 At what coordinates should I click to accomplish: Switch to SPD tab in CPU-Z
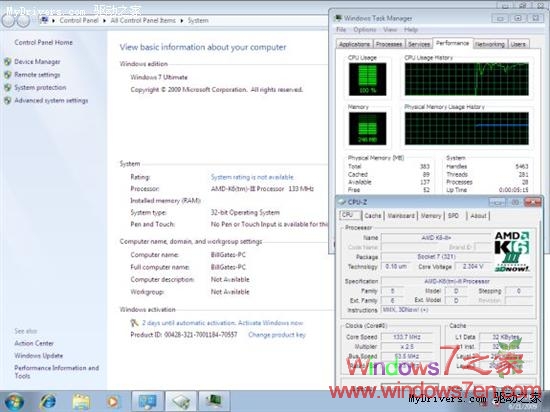[x=453, y=216]
